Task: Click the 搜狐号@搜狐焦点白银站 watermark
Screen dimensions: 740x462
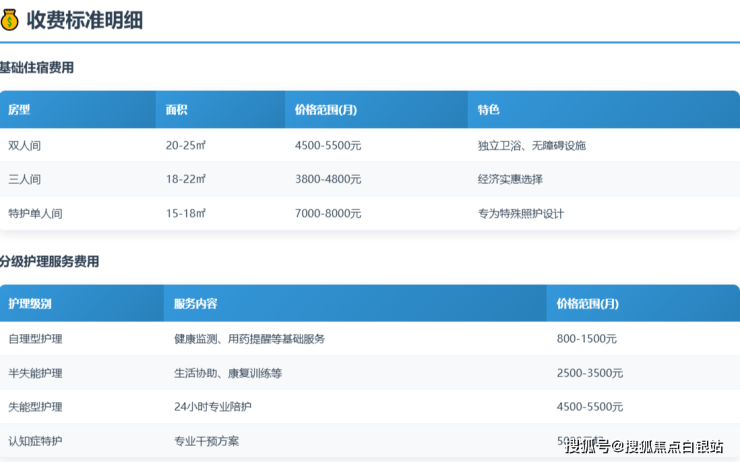Action: [x=644, y=446]
